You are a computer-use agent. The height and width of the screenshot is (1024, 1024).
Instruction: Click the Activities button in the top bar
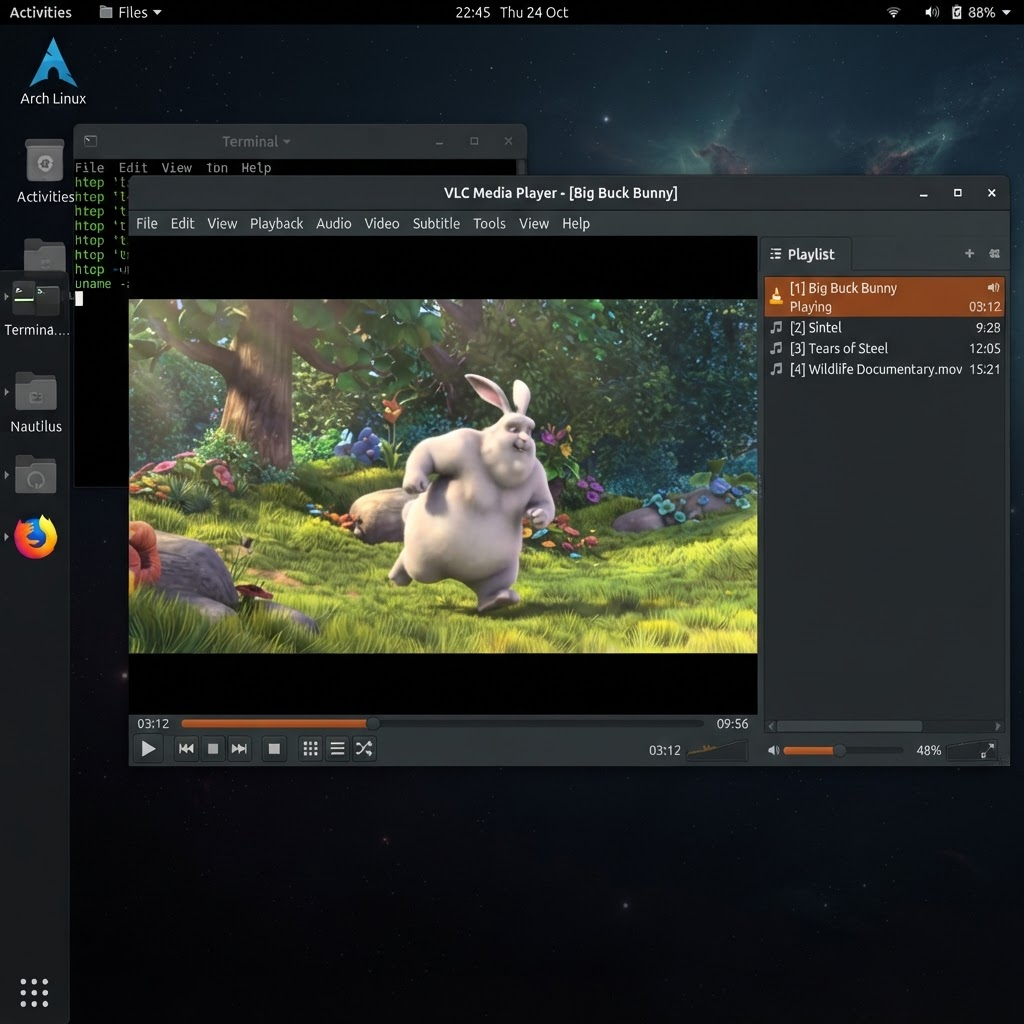(x=40, y=12)
